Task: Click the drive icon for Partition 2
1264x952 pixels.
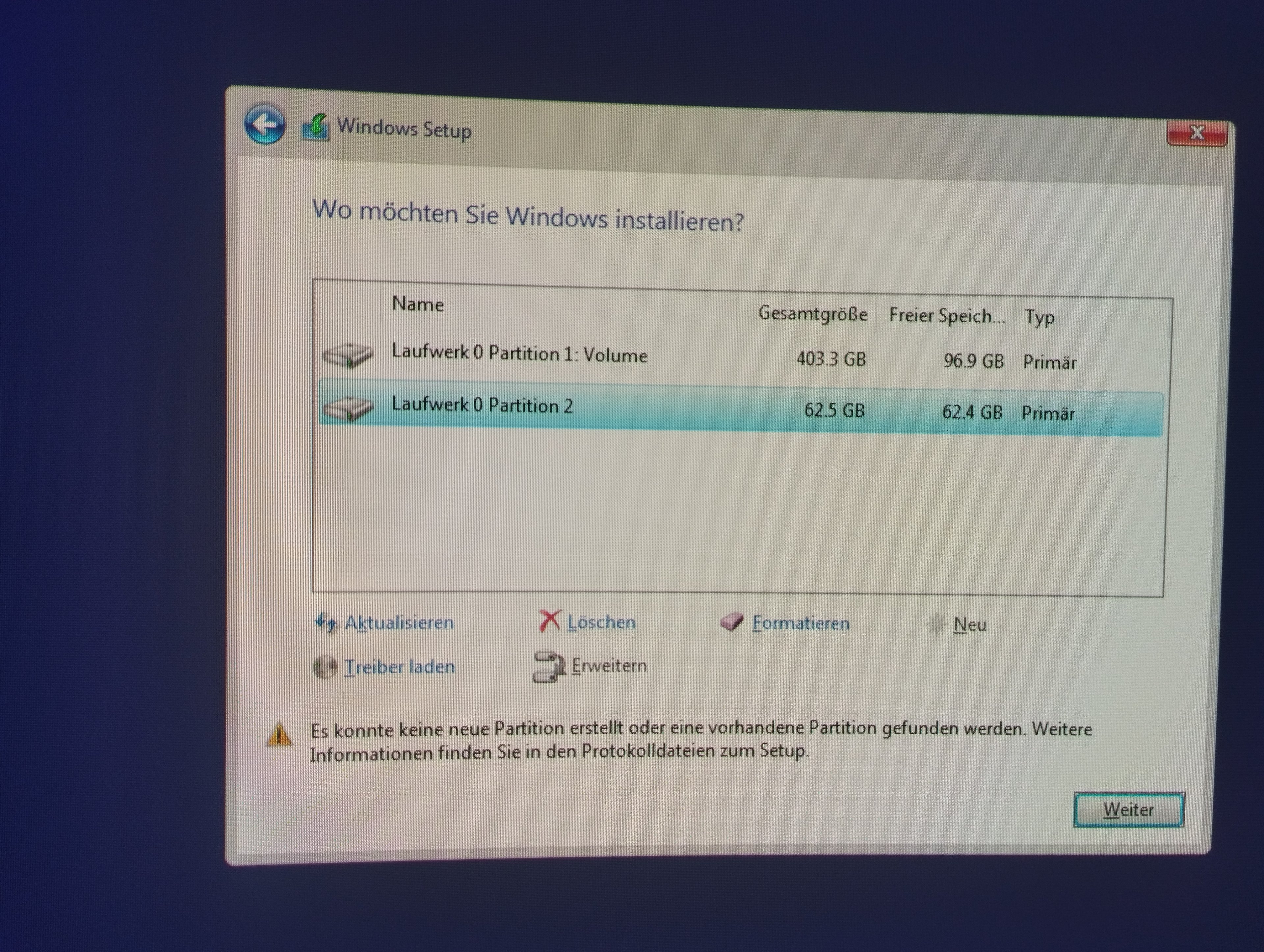Action: pyautogui.click(x=347, y=409)
